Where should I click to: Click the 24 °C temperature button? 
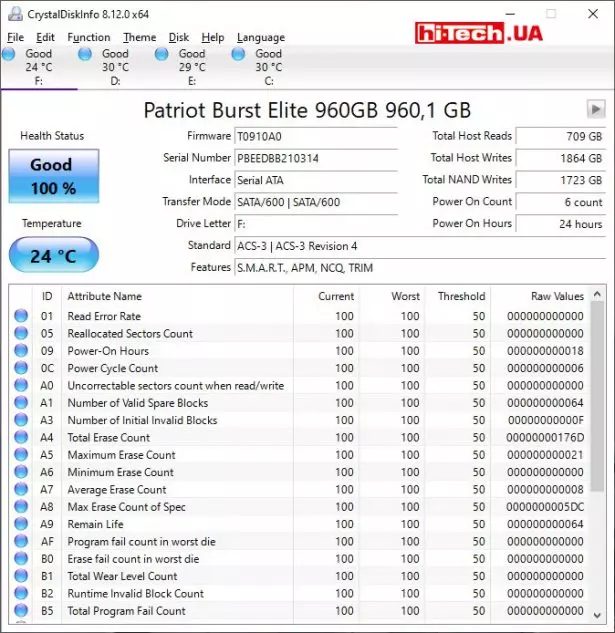click(54, 255)
